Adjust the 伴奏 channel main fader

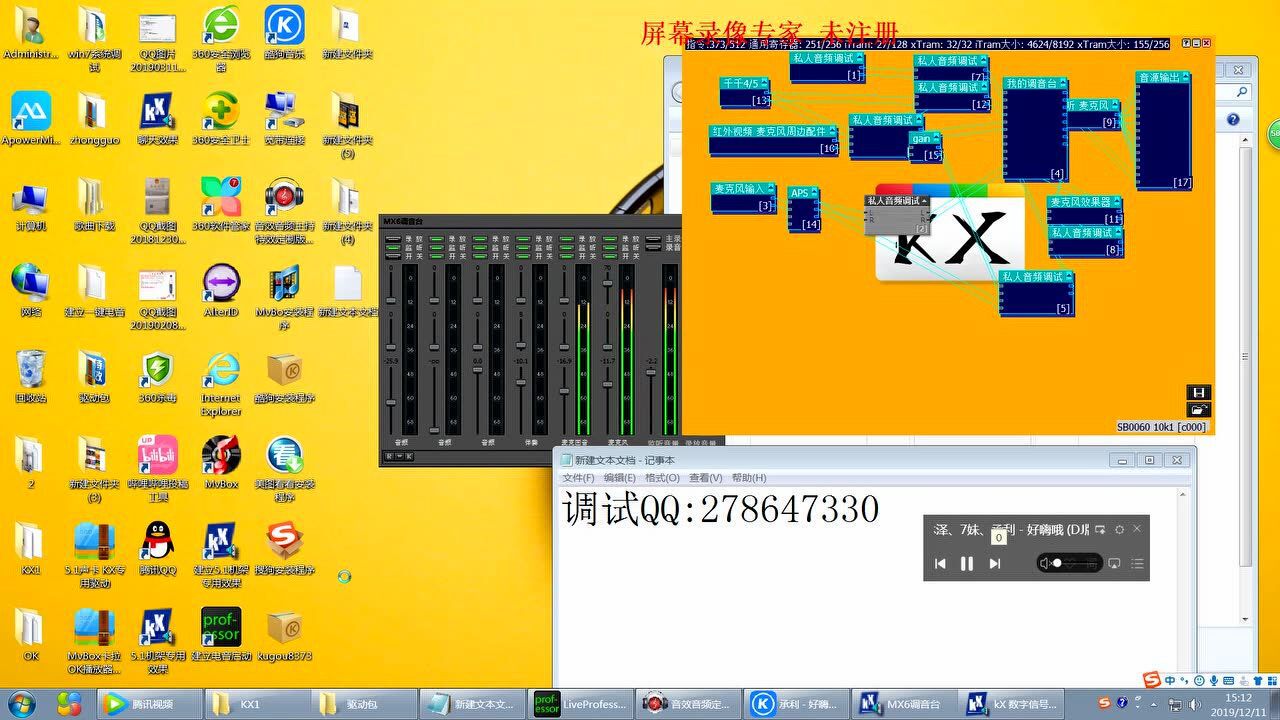point(521,382)
